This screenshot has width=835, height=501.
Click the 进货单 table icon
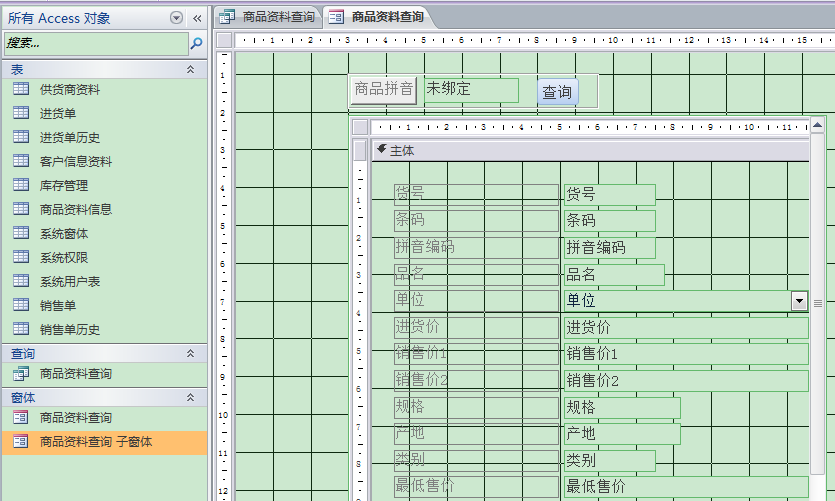pyautogui.click(x=21, y=113)
